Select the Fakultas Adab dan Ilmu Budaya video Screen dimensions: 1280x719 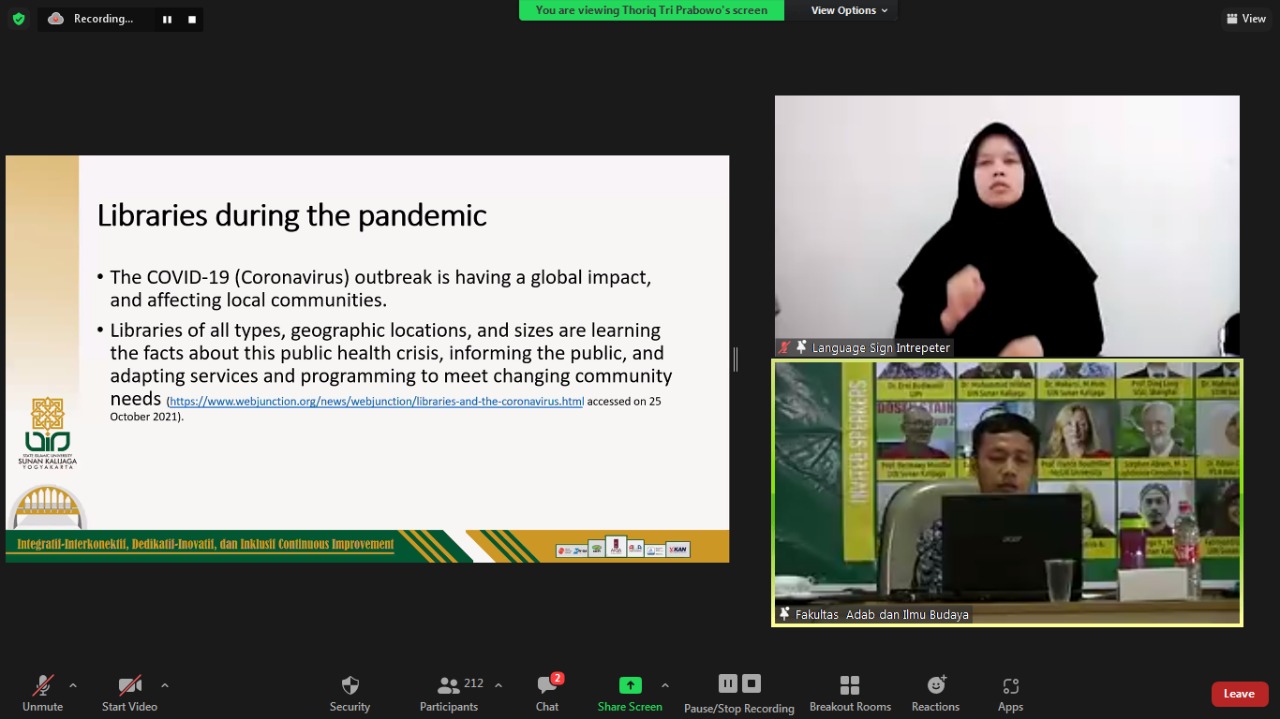[x=1007, y=493]
